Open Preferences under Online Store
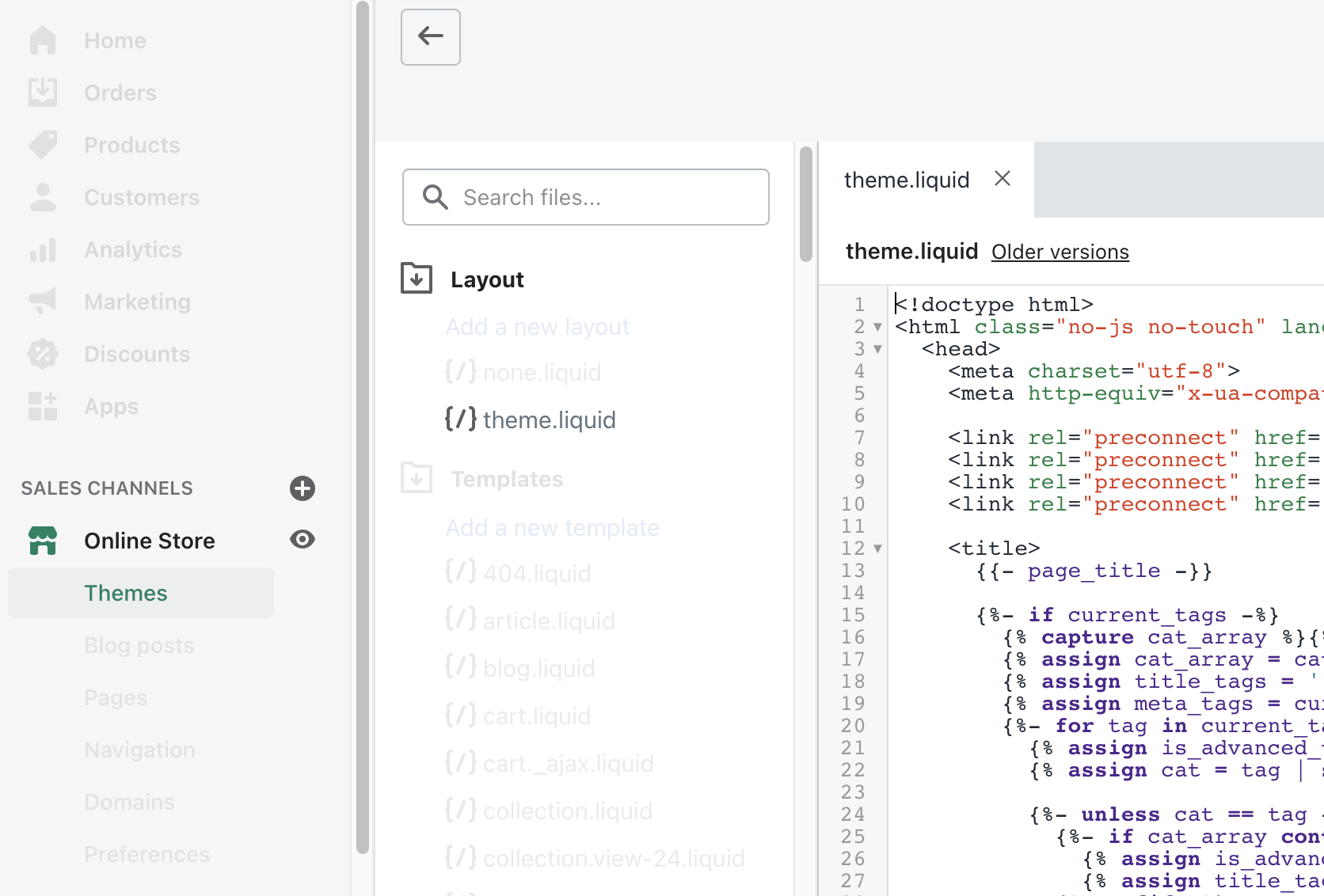The width and height of the screenshot is (1324, 896). click(x=146, y=854)
